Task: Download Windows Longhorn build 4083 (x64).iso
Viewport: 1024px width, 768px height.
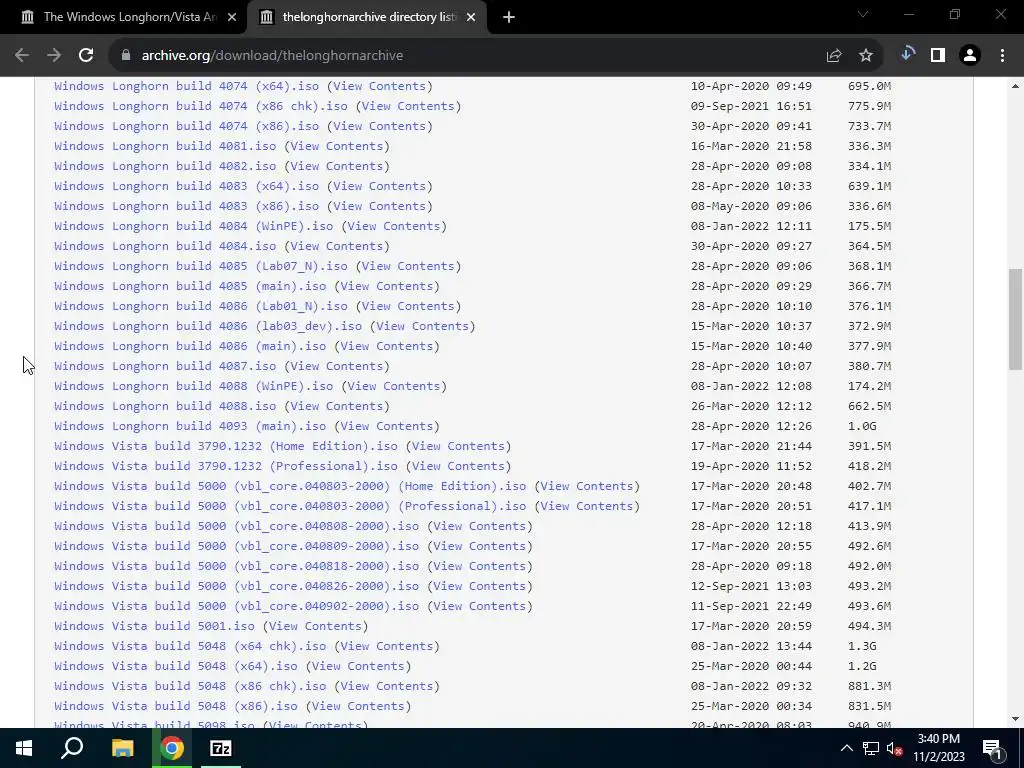Action: click(187, 186)
